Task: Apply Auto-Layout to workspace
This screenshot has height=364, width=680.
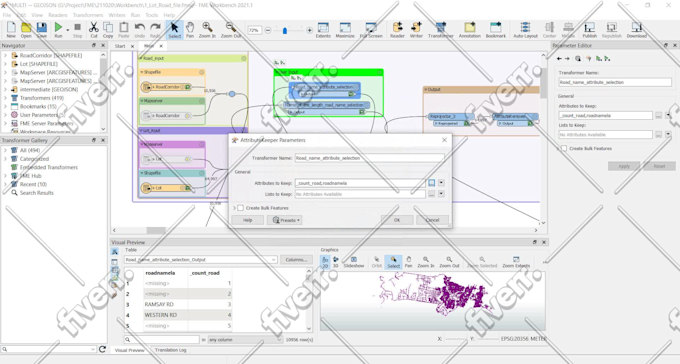Action: pos(525,30)
